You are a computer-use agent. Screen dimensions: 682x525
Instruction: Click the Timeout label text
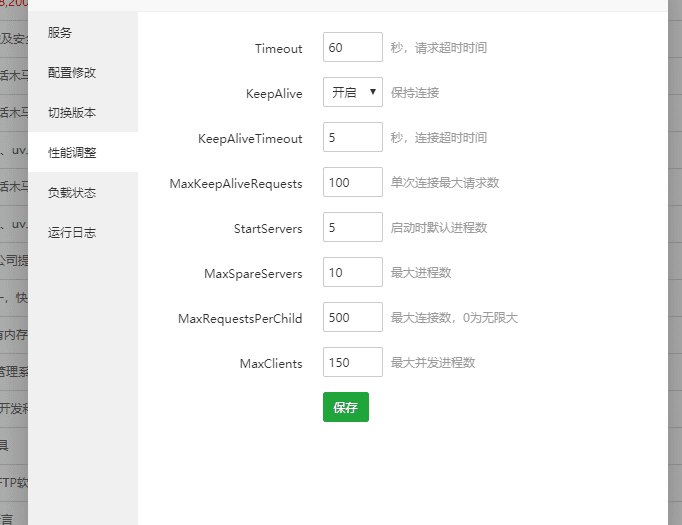[x=278, y=48]
